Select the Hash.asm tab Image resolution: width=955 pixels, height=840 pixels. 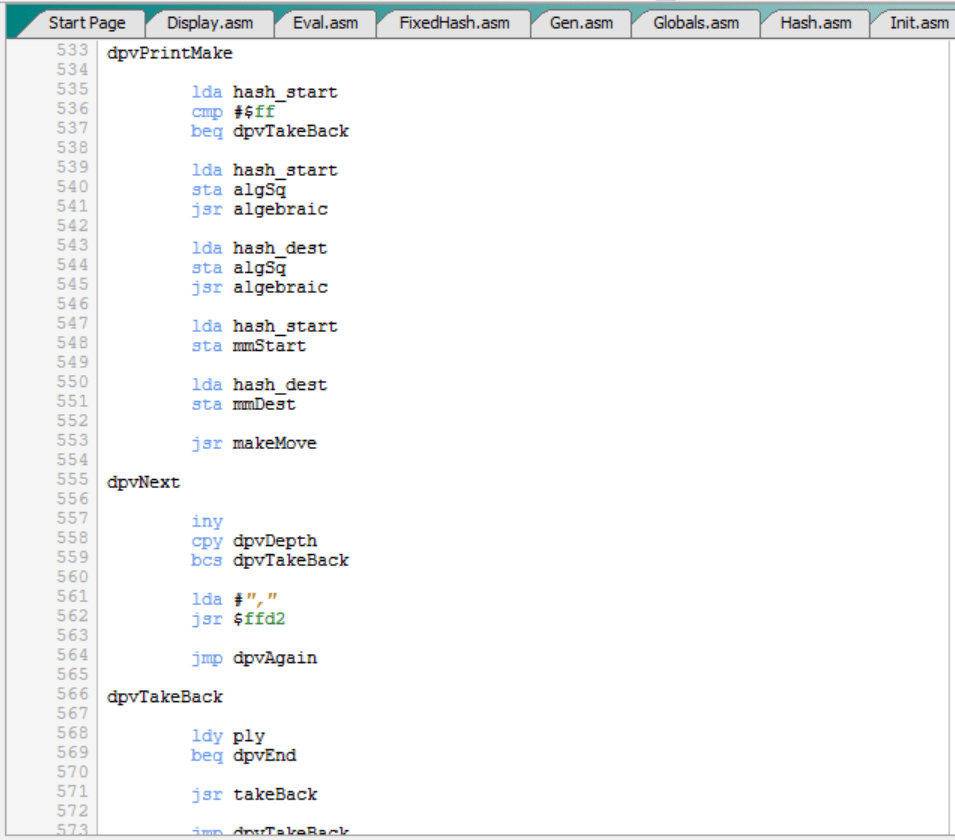[815, 23]
